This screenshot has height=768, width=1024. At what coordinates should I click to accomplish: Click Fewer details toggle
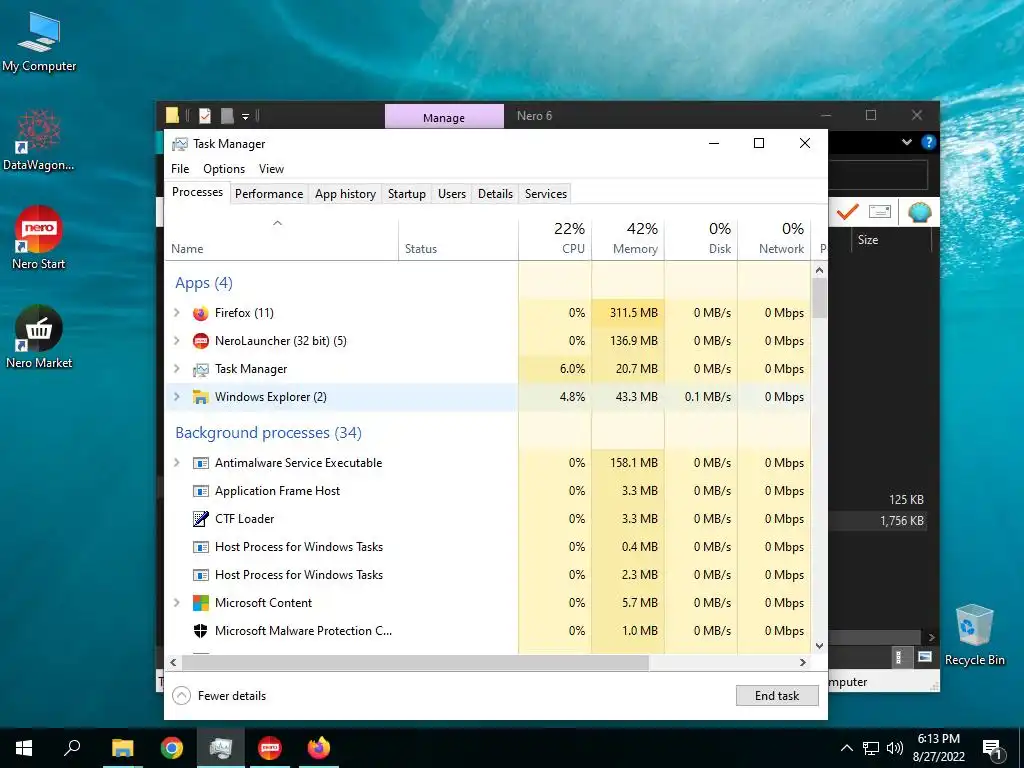tap(219, 696)
